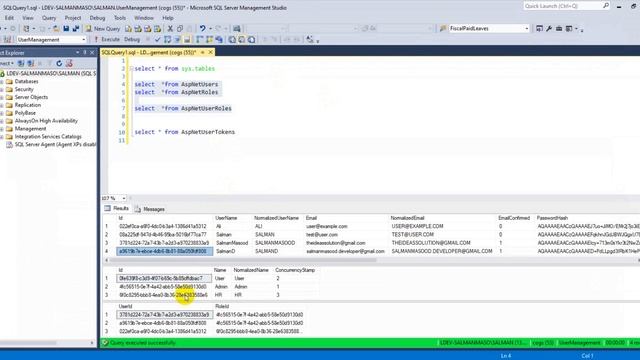Viewport: 640px width, 360px height.
Task: Open the Edit menu
Action: point(9,18)
